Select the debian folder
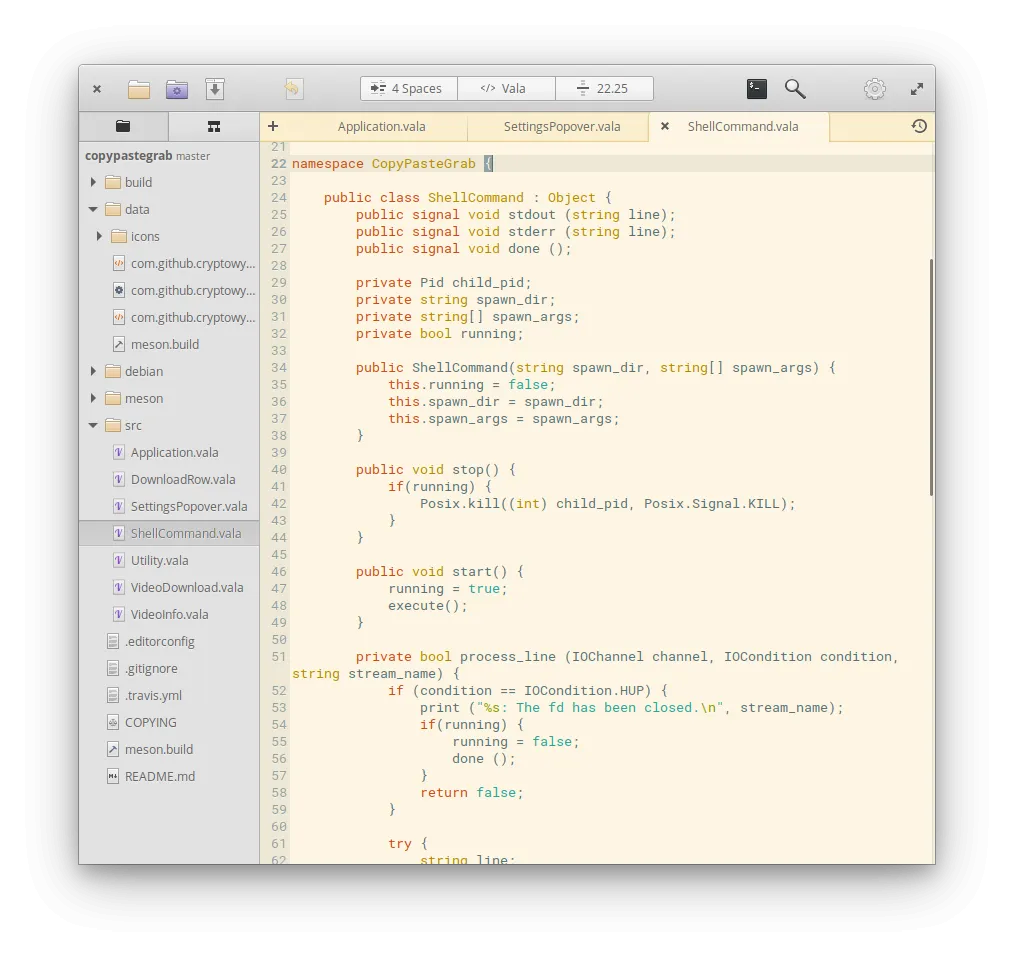This screenshot has height=957, width=1014. coord(169,371)
